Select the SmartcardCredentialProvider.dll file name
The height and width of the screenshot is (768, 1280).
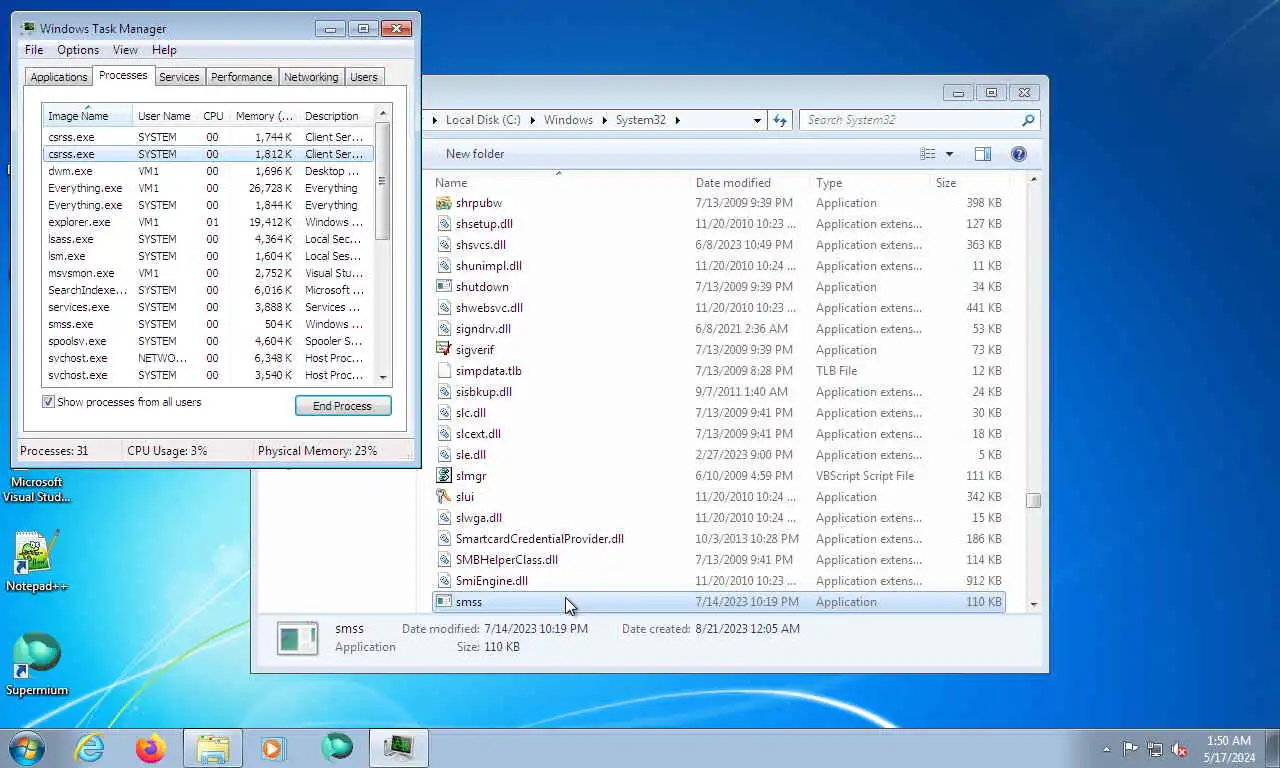[x=540, y=539]
